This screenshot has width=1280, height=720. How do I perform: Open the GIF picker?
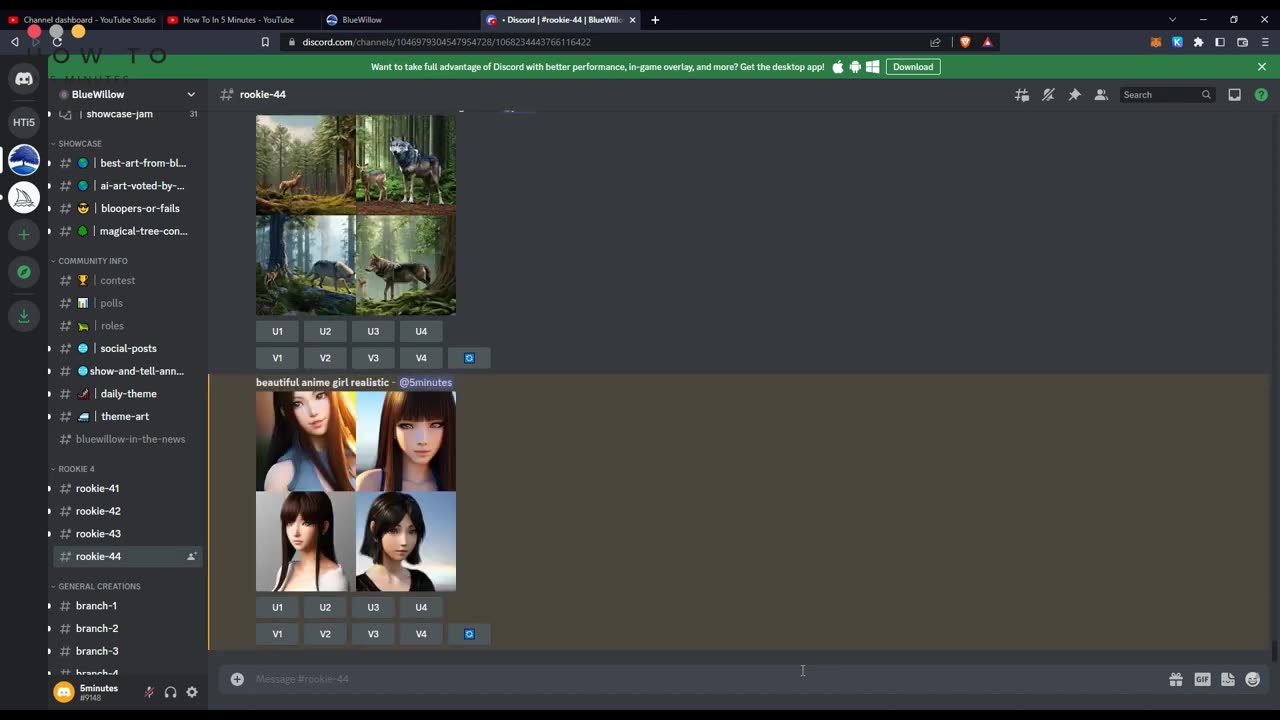tap(1202, 679)
